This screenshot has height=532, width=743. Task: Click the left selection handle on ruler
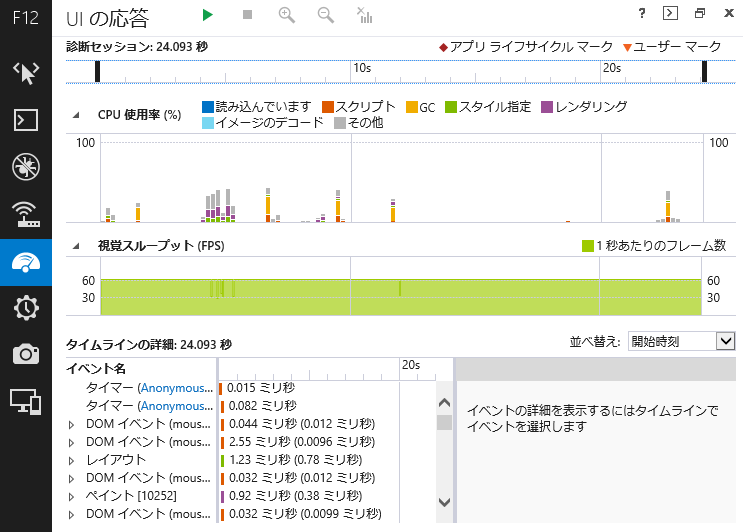pyautogui.click(x=98, y=72)
